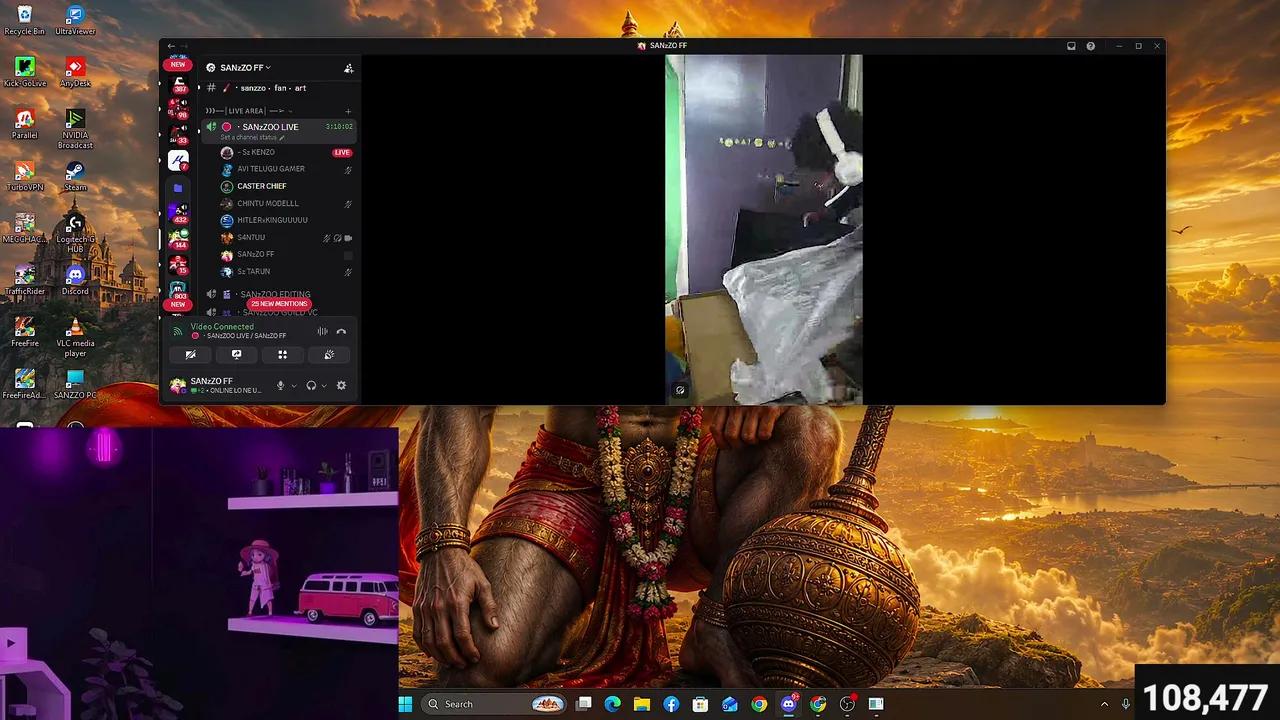1280x720 pixels.
Task: Open output device dropdown next to headphones
Action: (x=324, y=386)
